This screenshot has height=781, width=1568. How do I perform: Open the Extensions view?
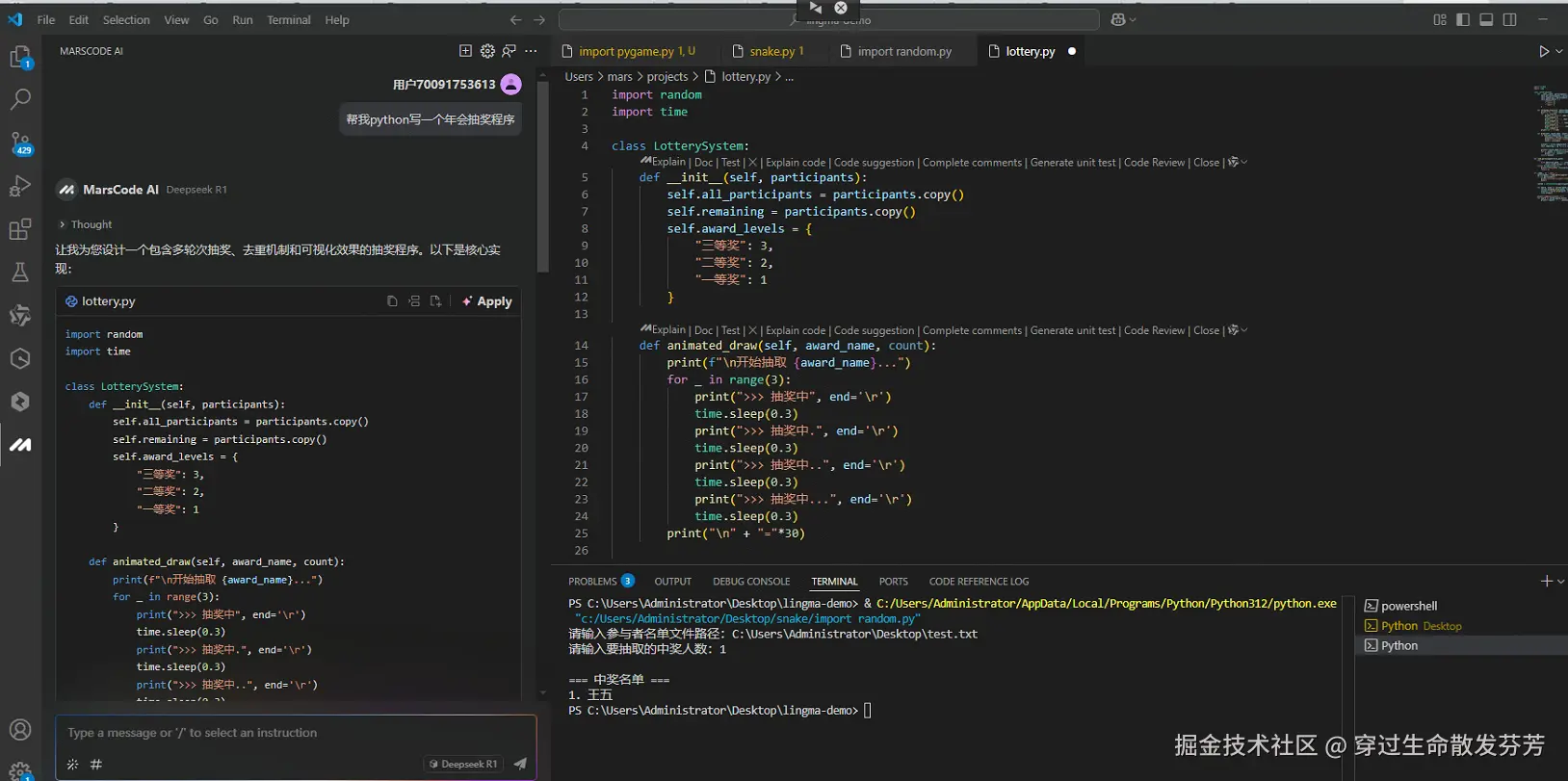point(20,229)
